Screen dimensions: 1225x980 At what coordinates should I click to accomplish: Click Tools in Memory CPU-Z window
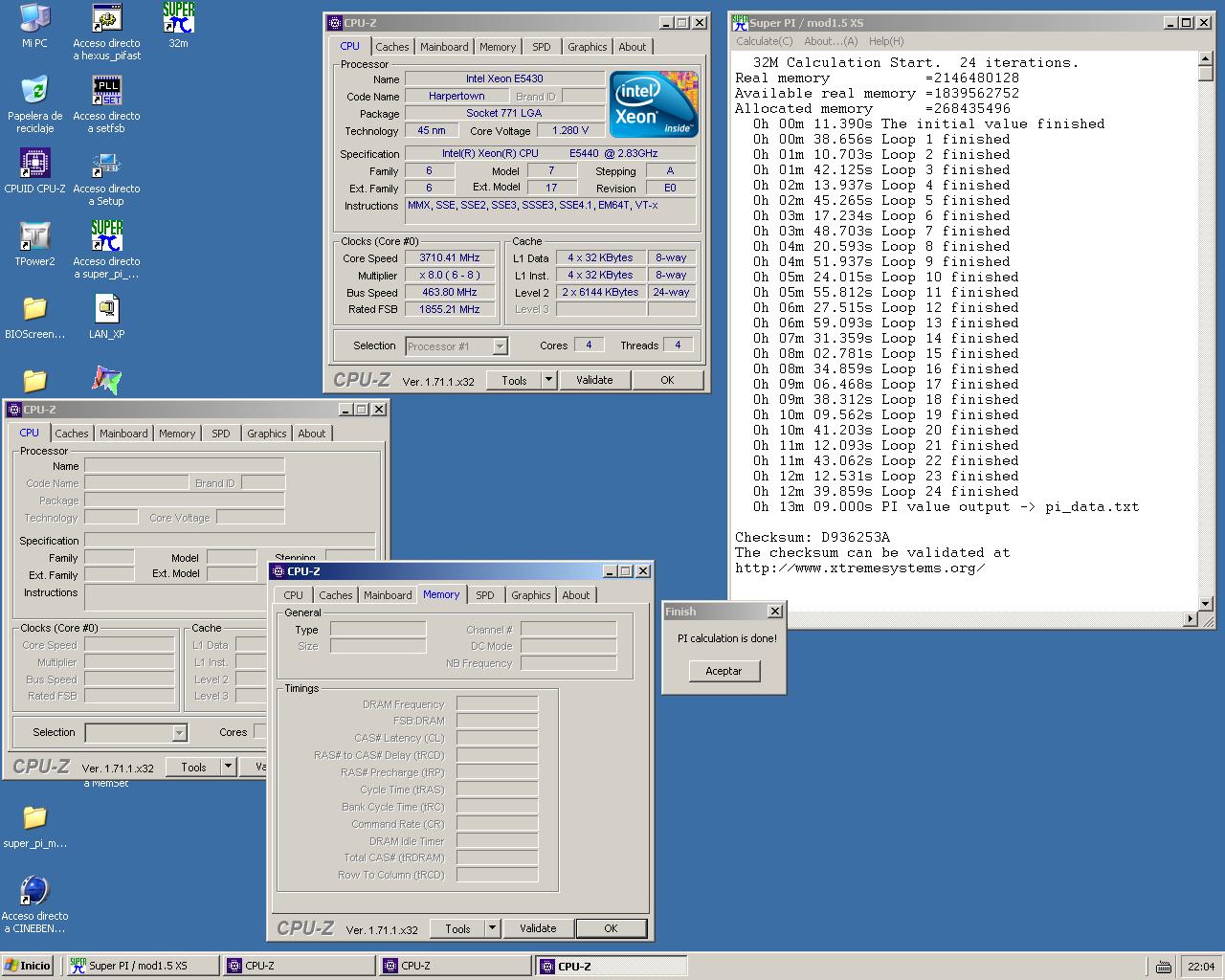457,928
